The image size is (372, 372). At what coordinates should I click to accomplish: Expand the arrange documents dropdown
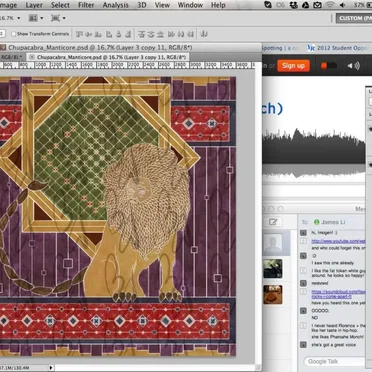(x=36, y=18)
